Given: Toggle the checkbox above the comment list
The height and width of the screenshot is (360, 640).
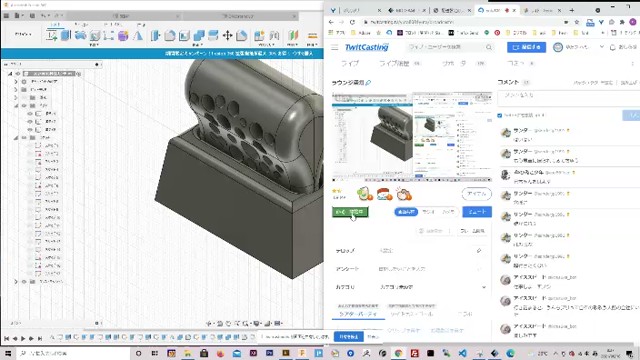Looking at the screenshot, I should point(500,116).
